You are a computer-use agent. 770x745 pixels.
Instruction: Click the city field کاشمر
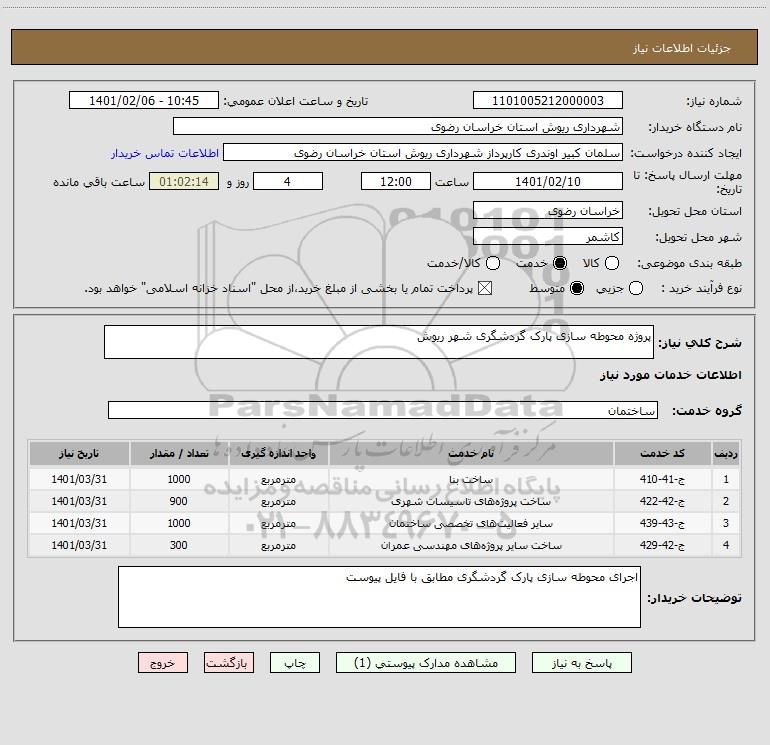(548, 237)
